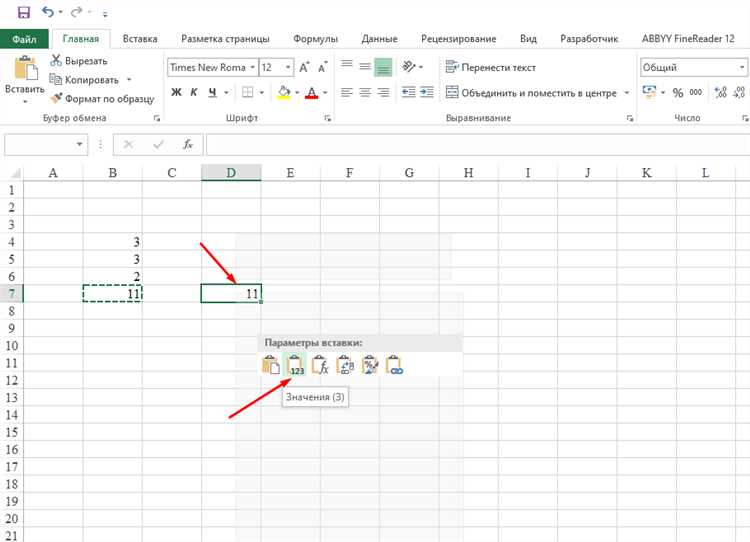Click the Save icon in quick access toolbar

tap(23, 12)
